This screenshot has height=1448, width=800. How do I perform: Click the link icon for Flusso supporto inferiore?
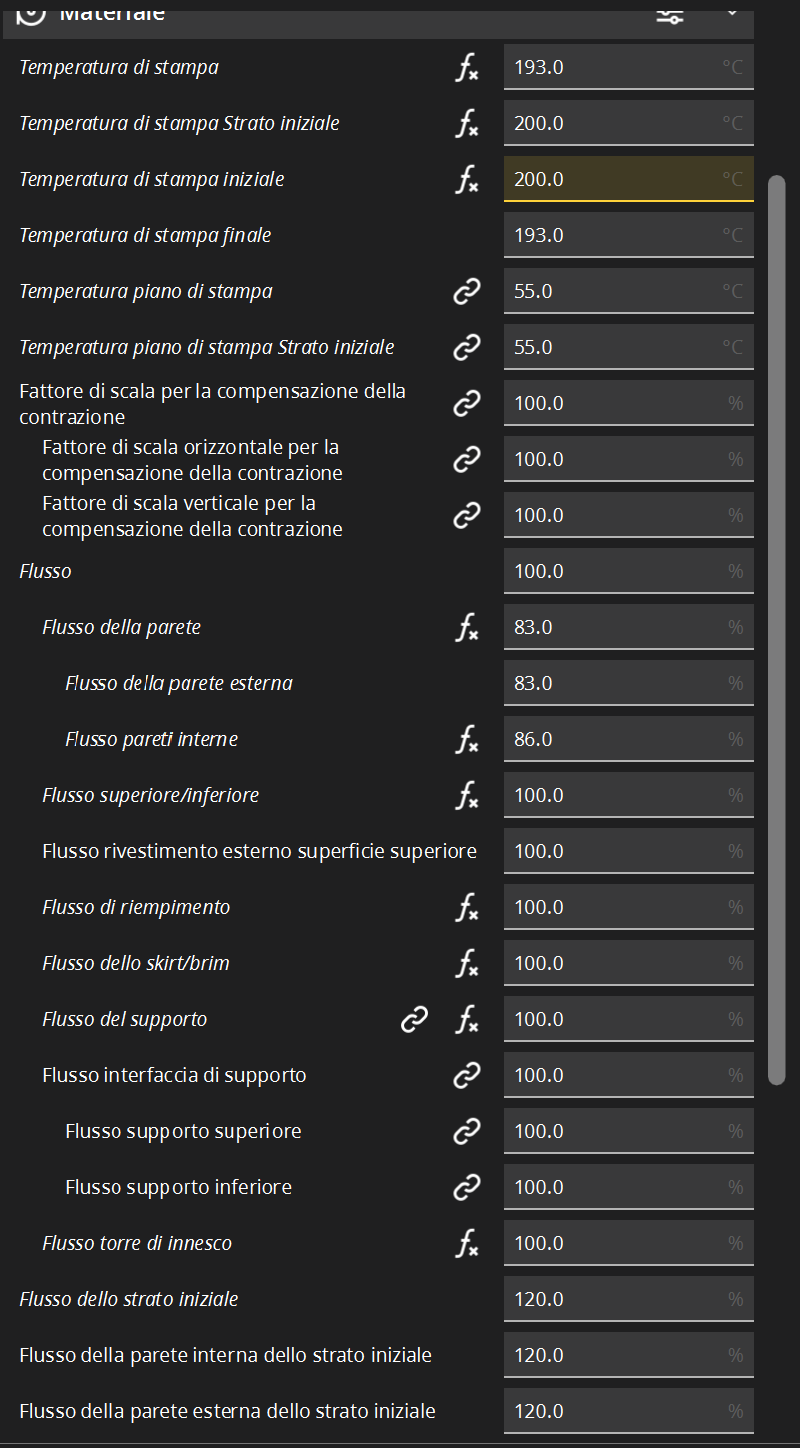[466, 1188]
